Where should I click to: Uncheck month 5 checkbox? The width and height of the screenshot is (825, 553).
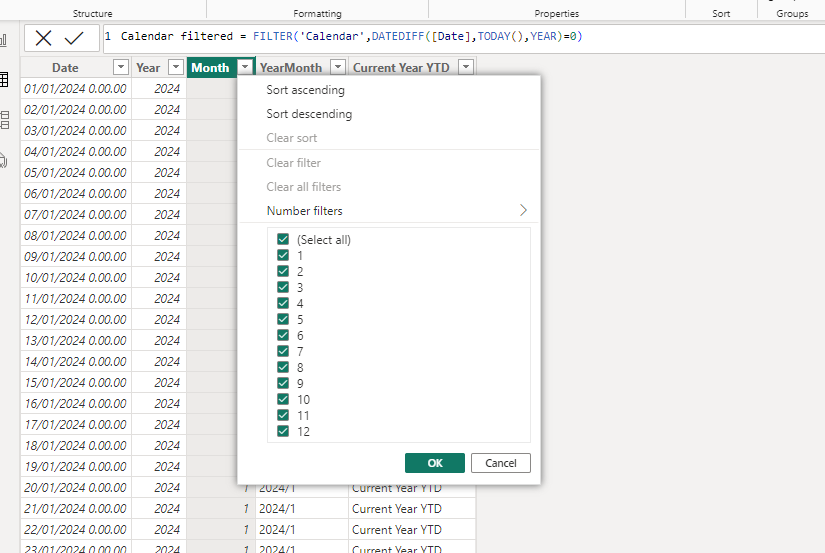[x=283, y=319]
